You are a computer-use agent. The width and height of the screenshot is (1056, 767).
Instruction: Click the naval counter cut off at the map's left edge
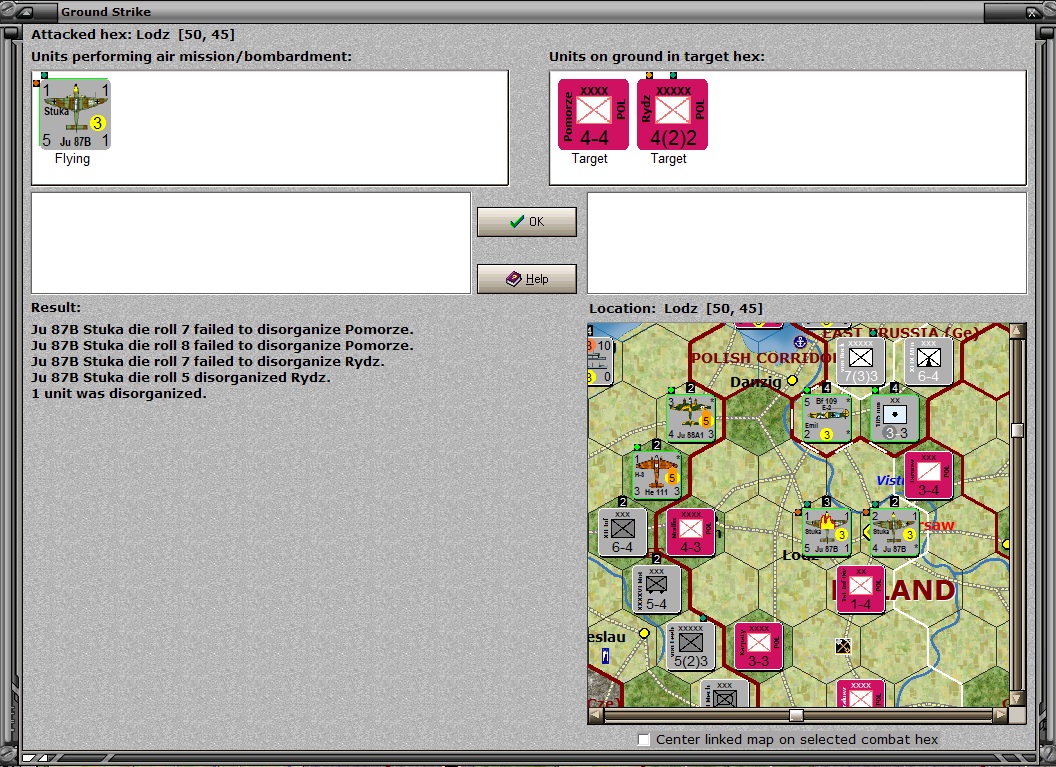click(601, 361)
